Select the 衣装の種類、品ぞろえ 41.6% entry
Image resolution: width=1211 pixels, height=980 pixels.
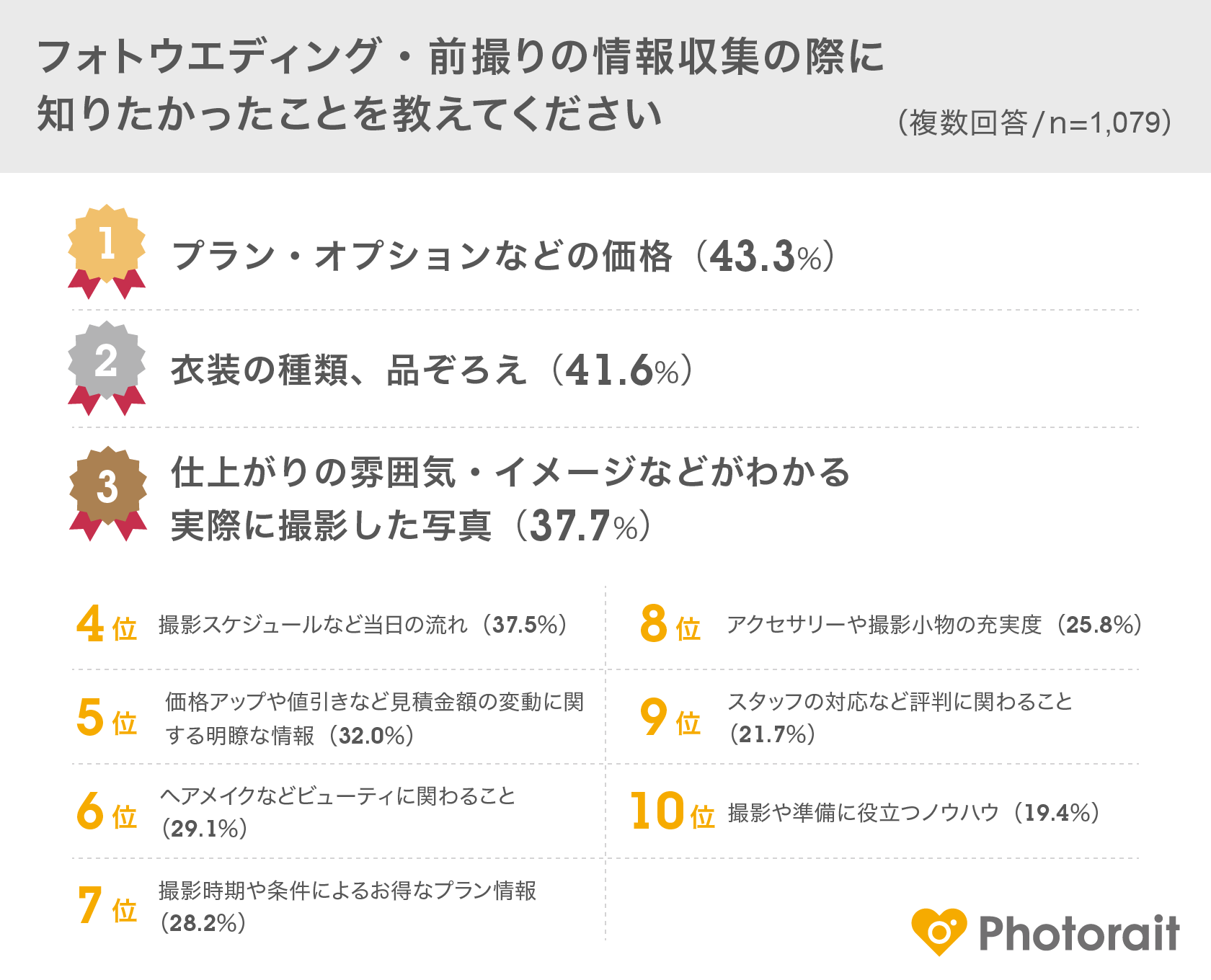coord(431,370)
